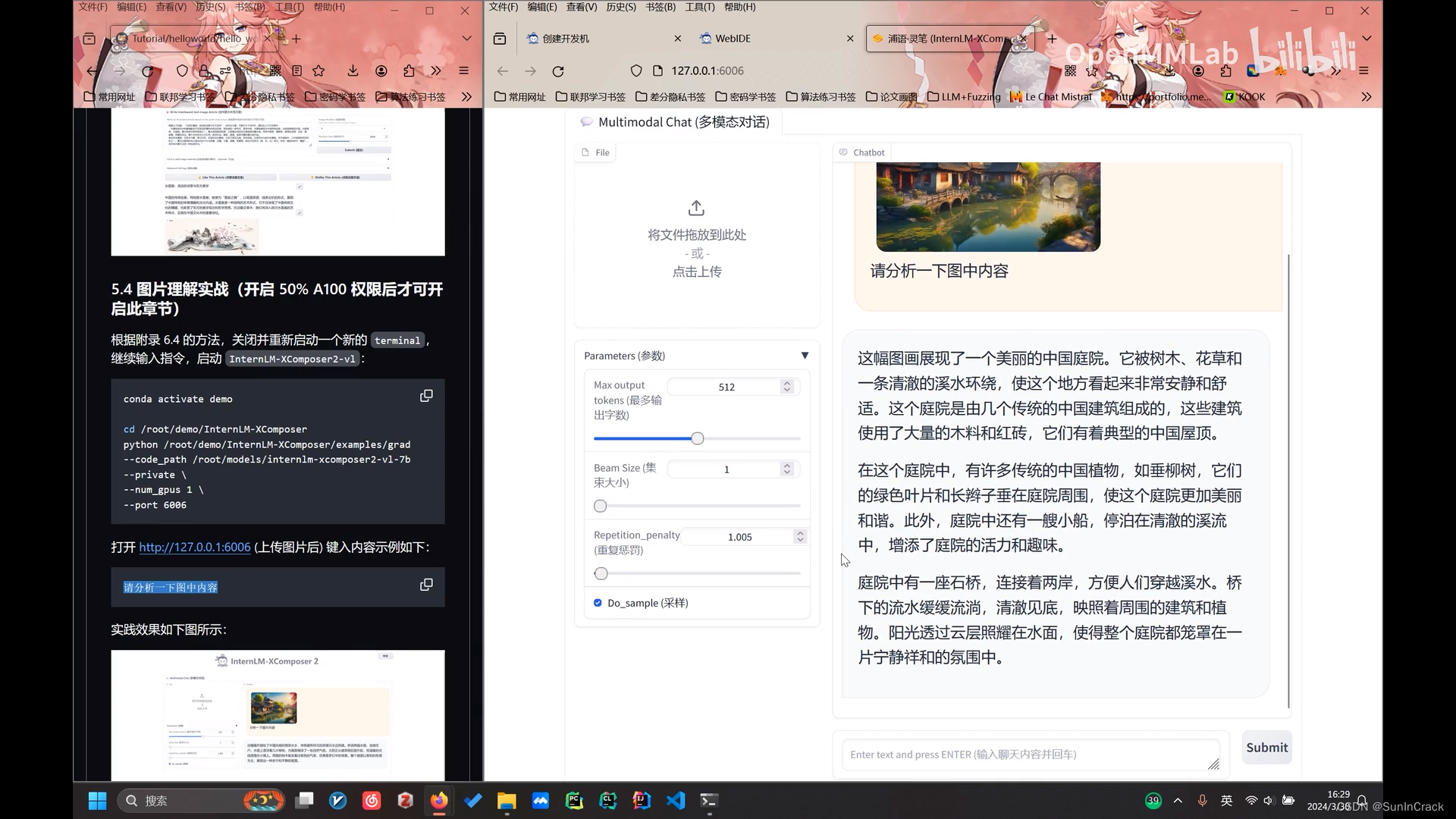
Task: Click the Max output tokens slider handle
Action: [698, 438]
